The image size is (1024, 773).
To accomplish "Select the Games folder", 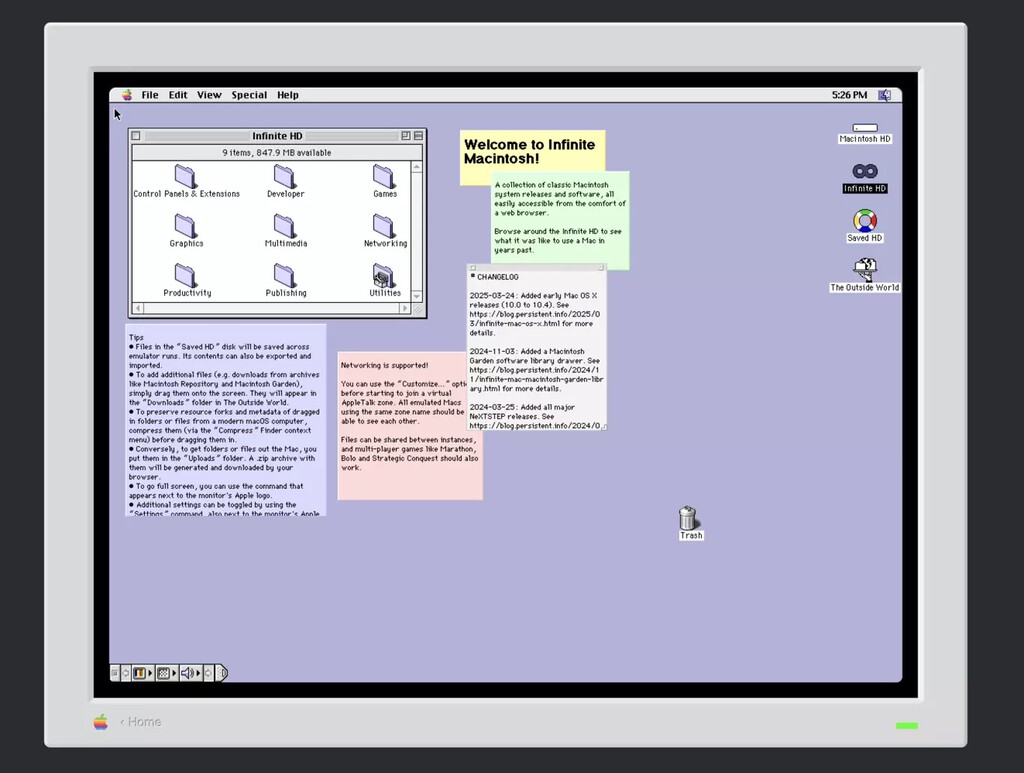I will [384, 177].
